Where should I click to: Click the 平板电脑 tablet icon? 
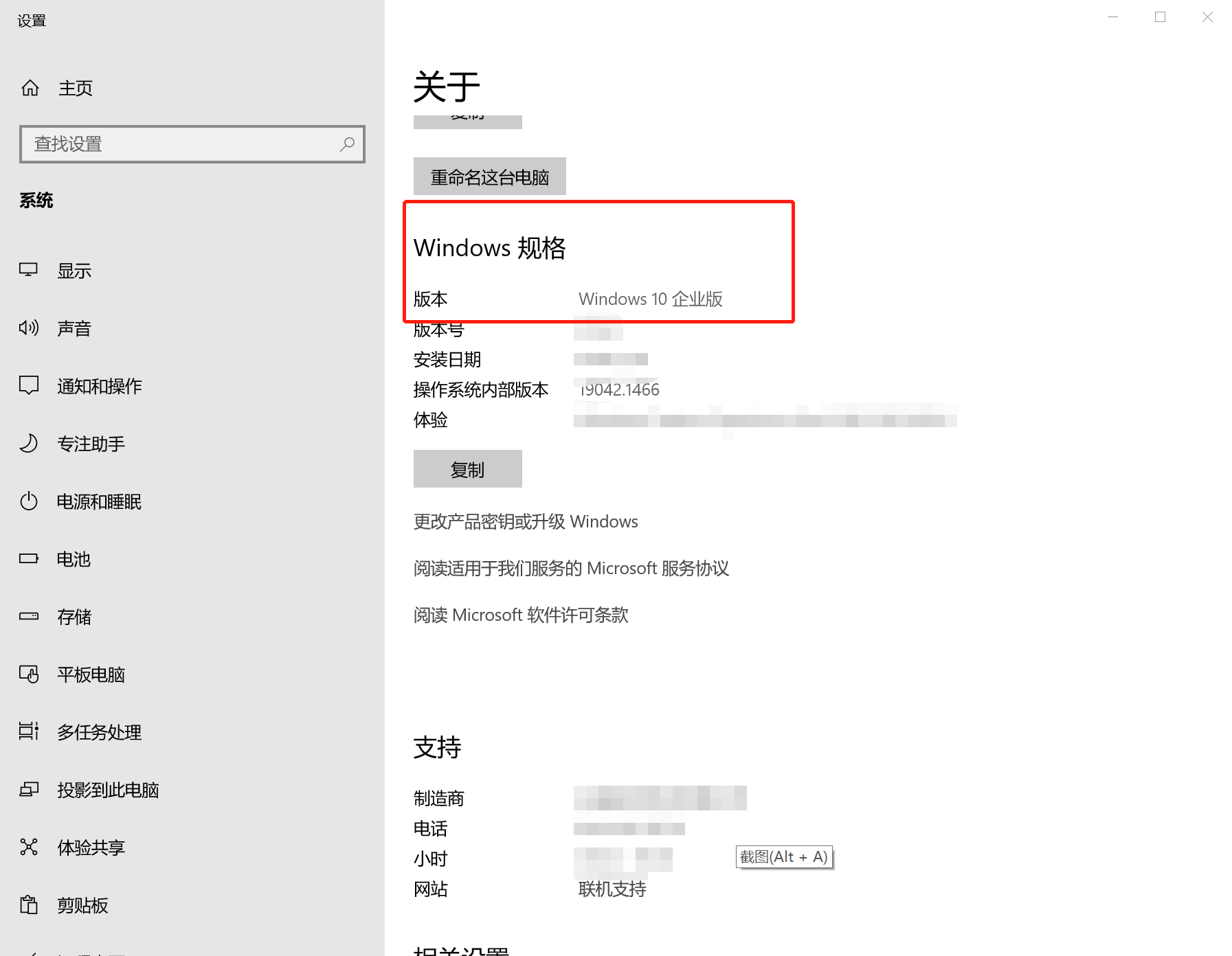pos(28,674)
